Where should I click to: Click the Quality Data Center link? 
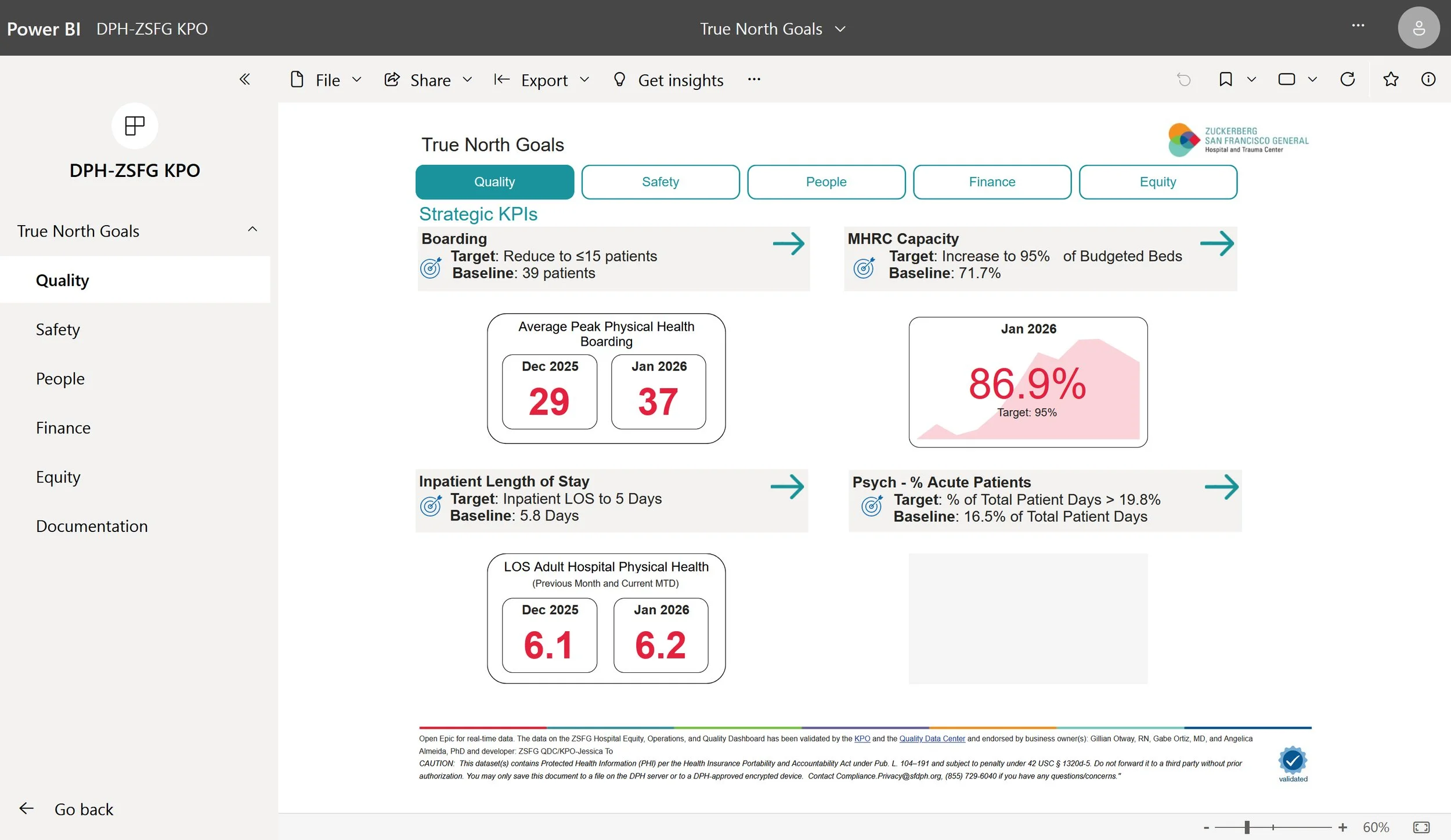tap(932, 738)
